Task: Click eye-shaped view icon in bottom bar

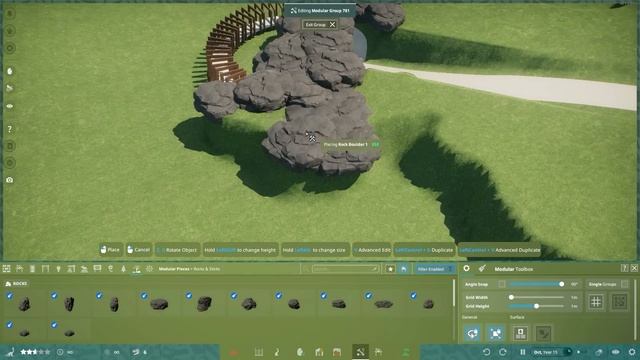Action: (x=616, y=352)
